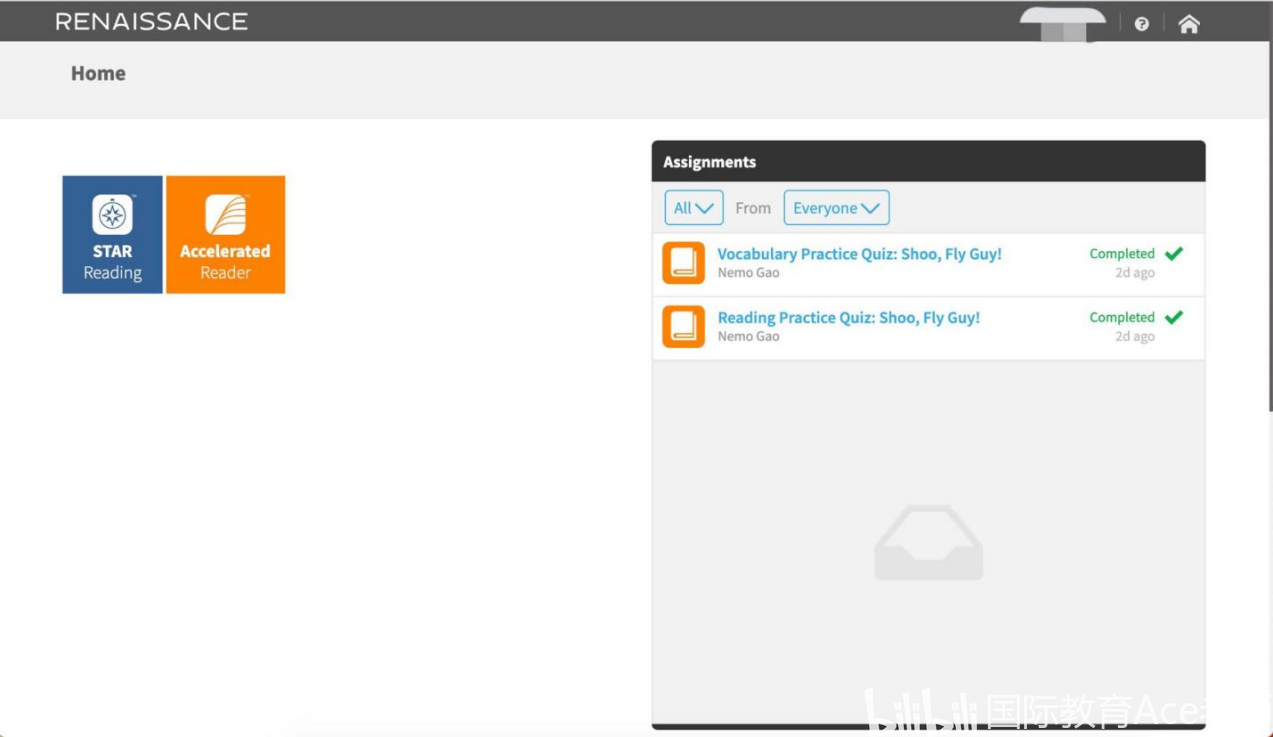Click Completed status of Reading Practice Quiz
Viewport: 1273px width, 737px height.
1122,317
